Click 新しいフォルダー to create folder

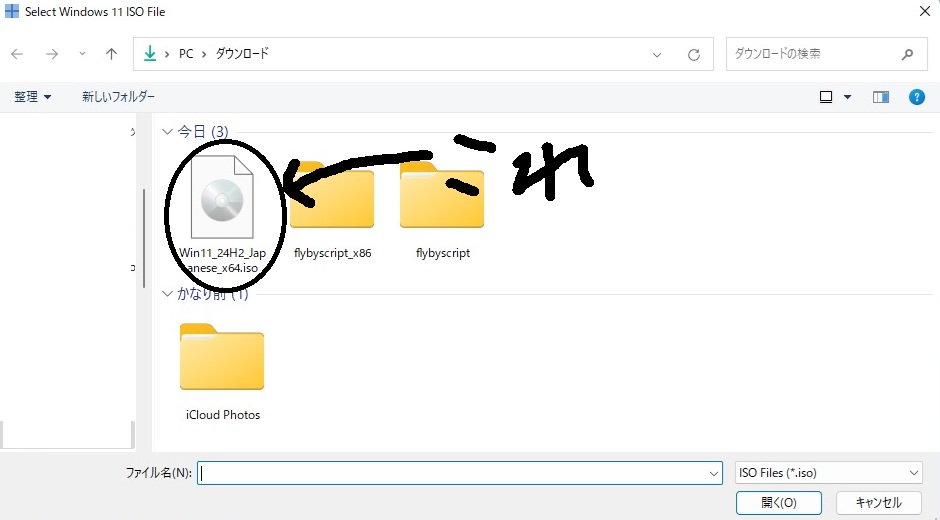click(x=118, y=97)
